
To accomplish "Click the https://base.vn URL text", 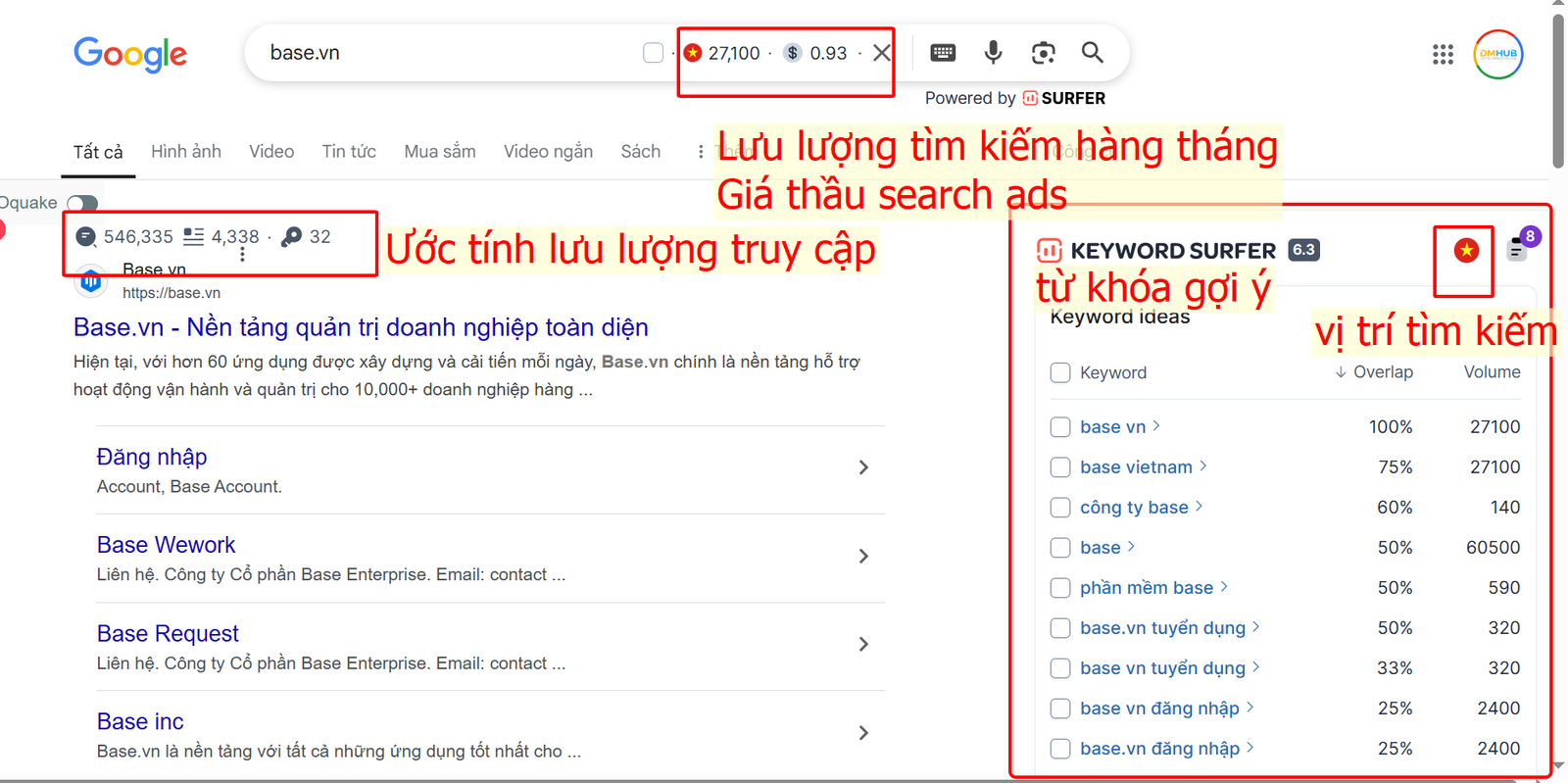I will pyautogui.click(x=171, y=293).
